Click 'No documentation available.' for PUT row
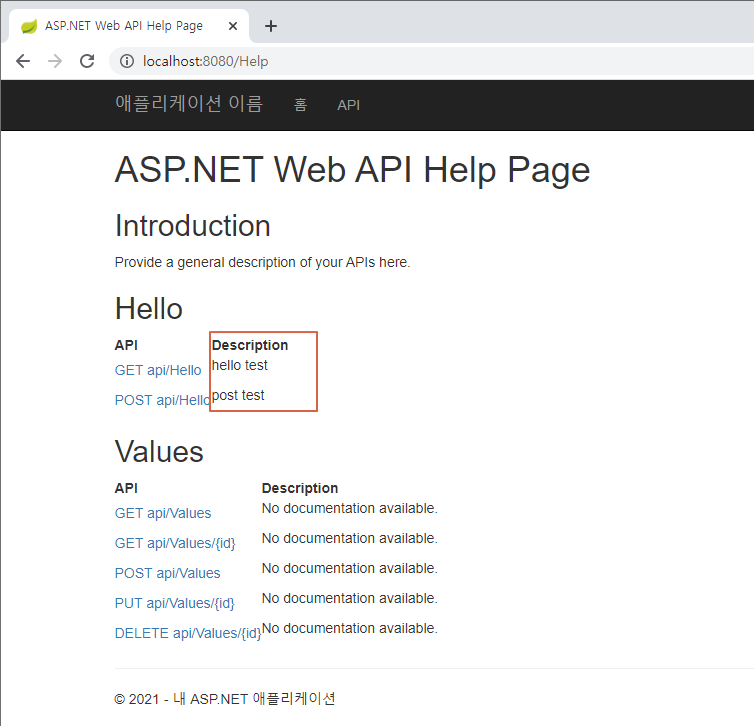Screen dimensions: 754x726 click(350, 599)
